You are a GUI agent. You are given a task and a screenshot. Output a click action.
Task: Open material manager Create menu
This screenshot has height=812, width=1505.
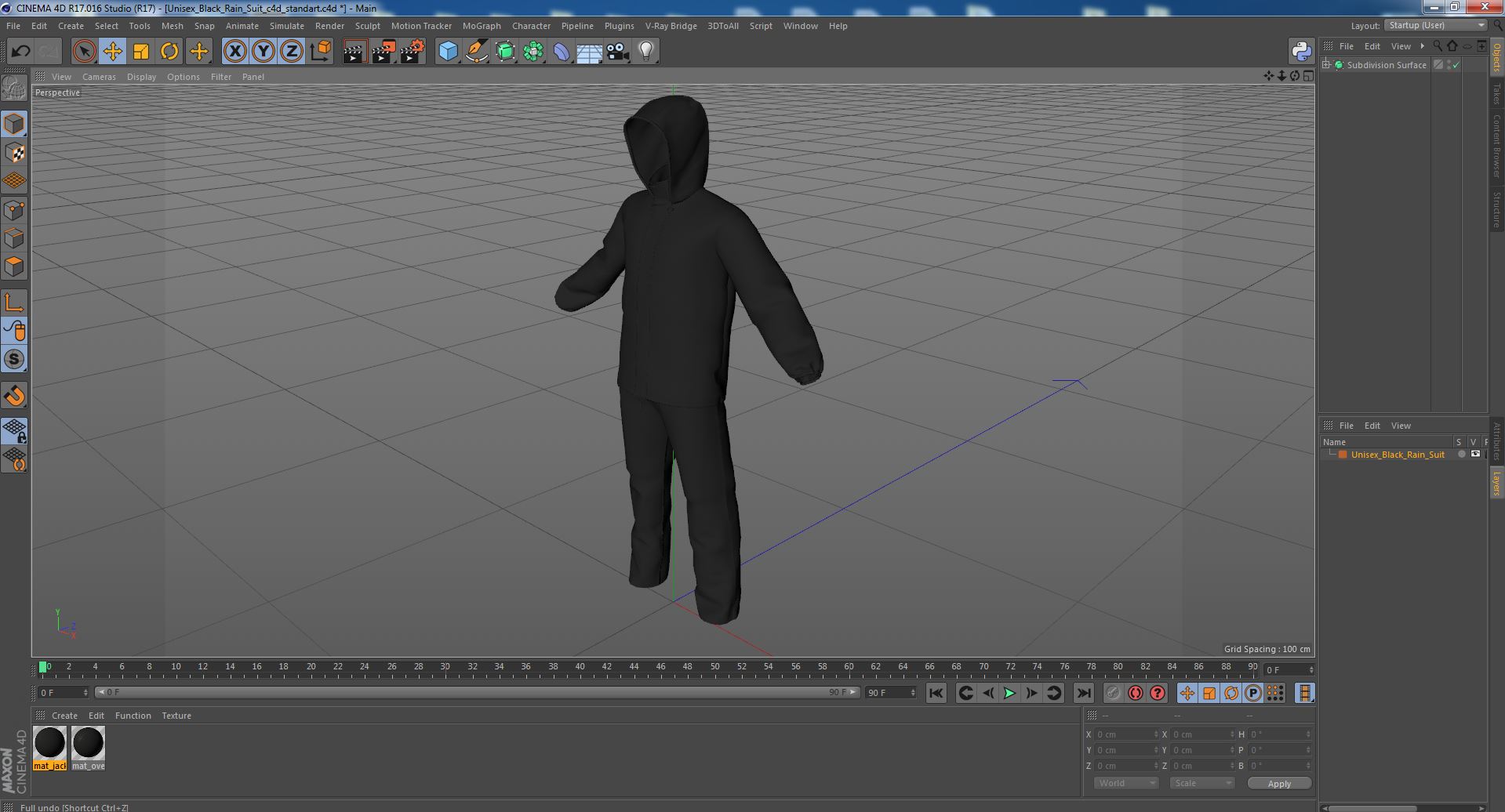64,716
